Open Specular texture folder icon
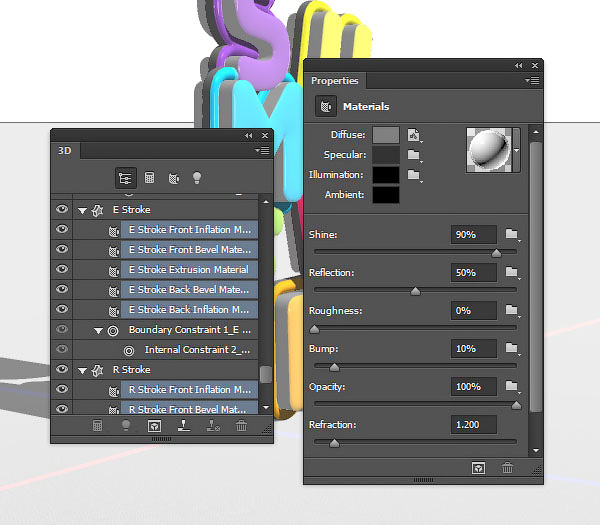This screenshot has width=600, height=525. point(414,155)
